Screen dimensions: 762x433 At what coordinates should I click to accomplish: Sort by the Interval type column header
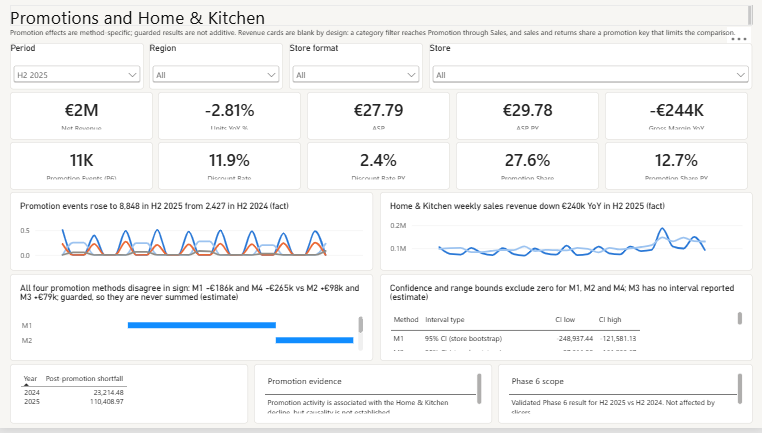pos(445,319)
